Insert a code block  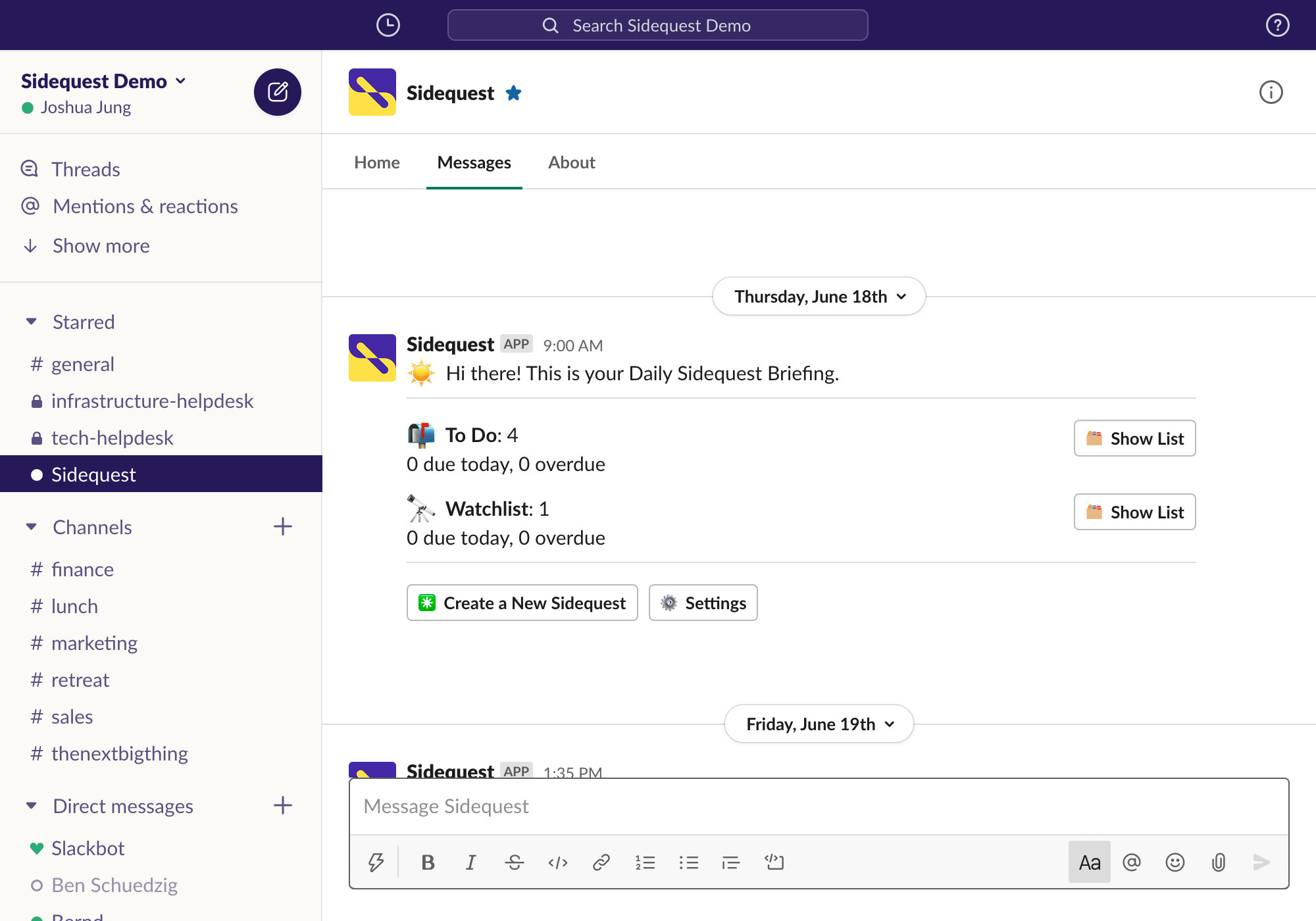point(774,862)
